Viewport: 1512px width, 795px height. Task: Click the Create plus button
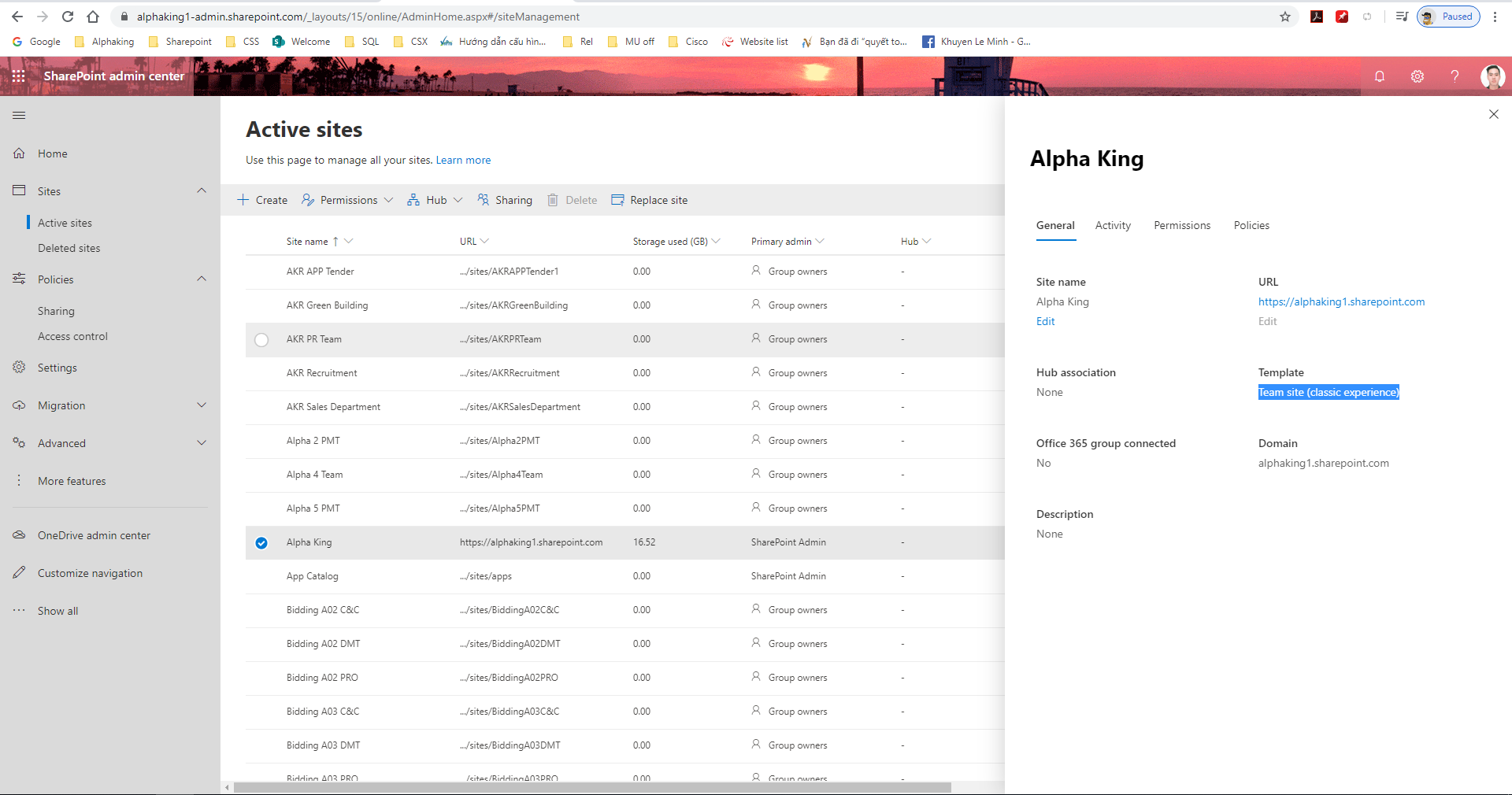(x=263, y=200)
